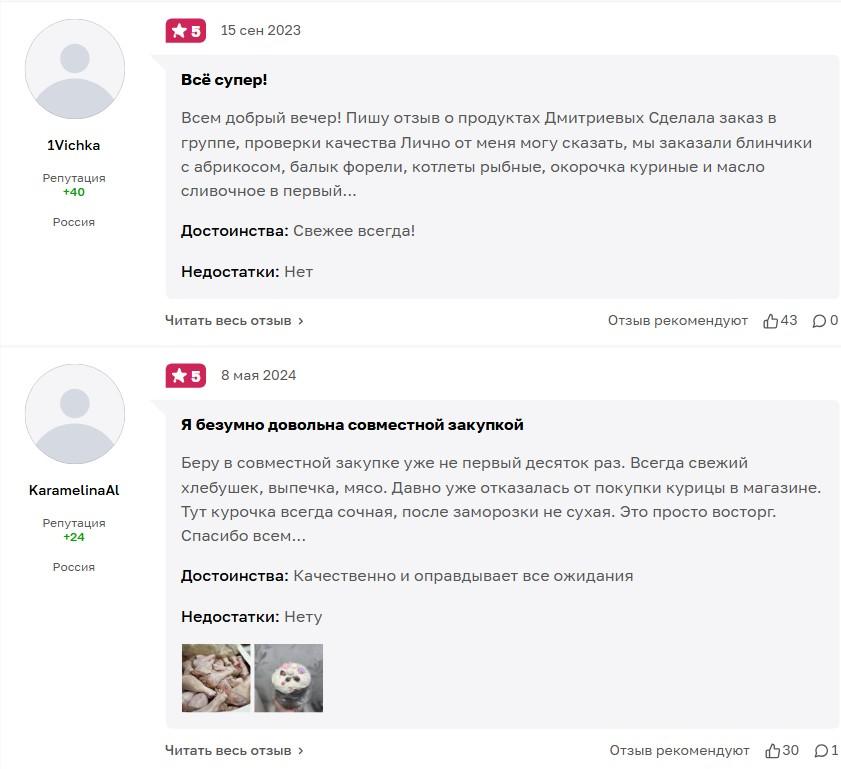Viewport: 841px width, 769px height.
Task: Open 'Я безумно довольна совместной закупкой' review title
Action: [352, 425]
